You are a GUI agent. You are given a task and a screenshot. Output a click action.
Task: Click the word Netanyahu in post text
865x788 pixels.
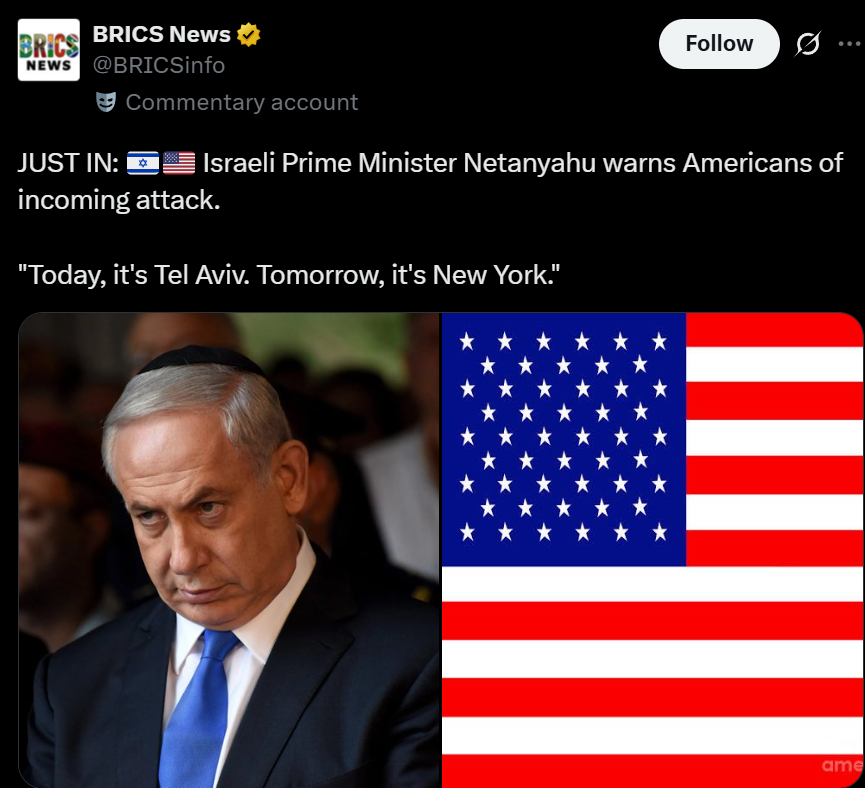pyautogui.click(x=529, y=163)
